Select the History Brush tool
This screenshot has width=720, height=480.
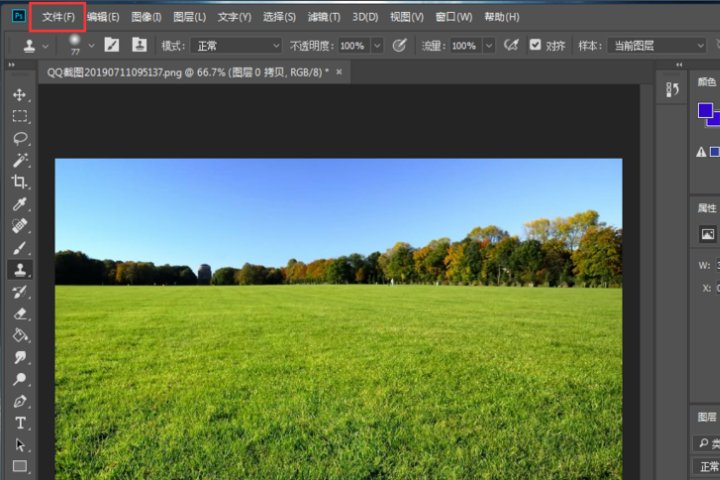19,292
